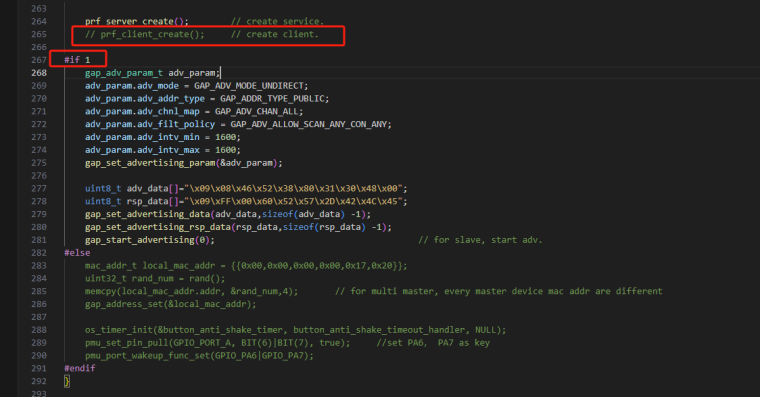This screenshot has width=760, height=397.
Task: Click the "GAP_ADV_CHAN_ALL" constant
Action: tap(256, 111)
